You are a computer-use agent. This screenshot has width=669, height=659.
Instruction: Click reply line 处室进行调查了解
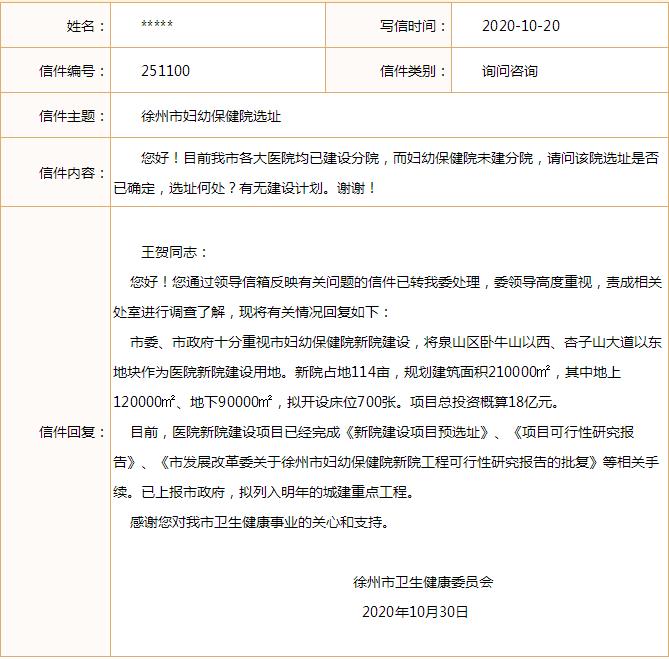251,312
